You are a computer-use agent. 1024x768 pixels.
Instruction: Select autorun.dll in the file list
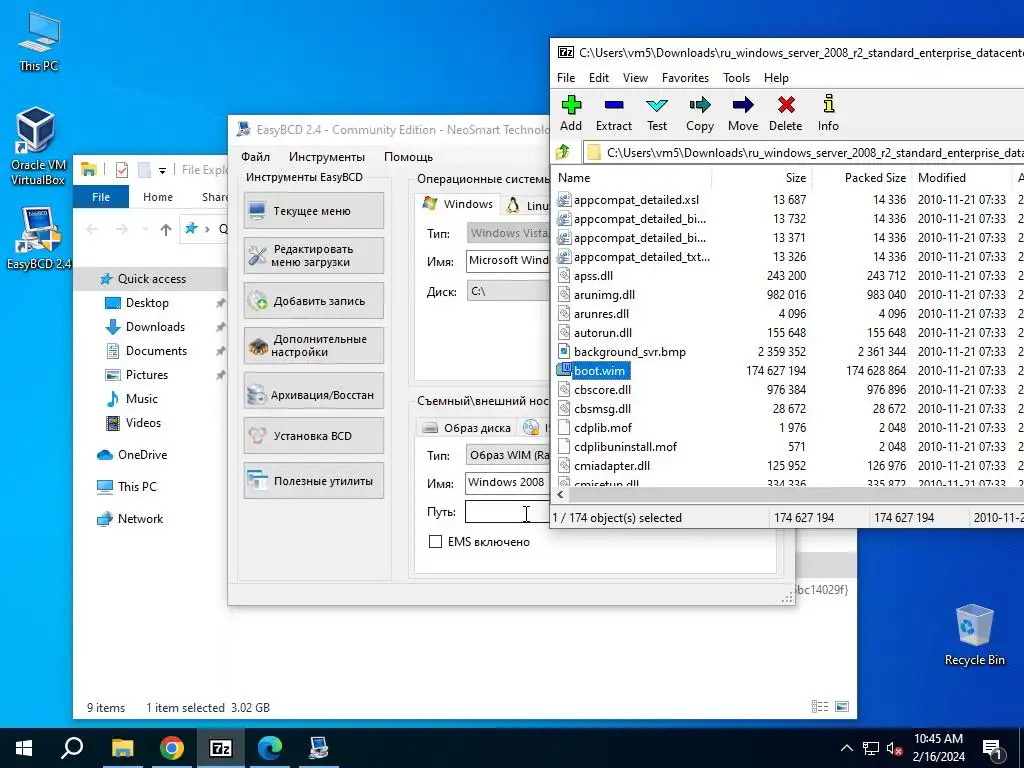point(602,332)
